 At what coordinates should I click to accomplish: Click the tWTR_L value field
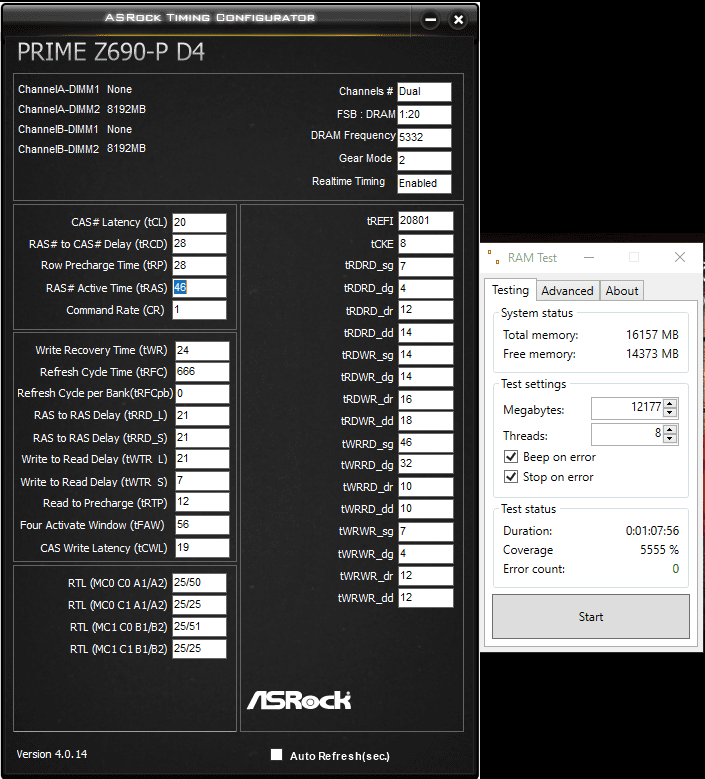coord(202,459)
